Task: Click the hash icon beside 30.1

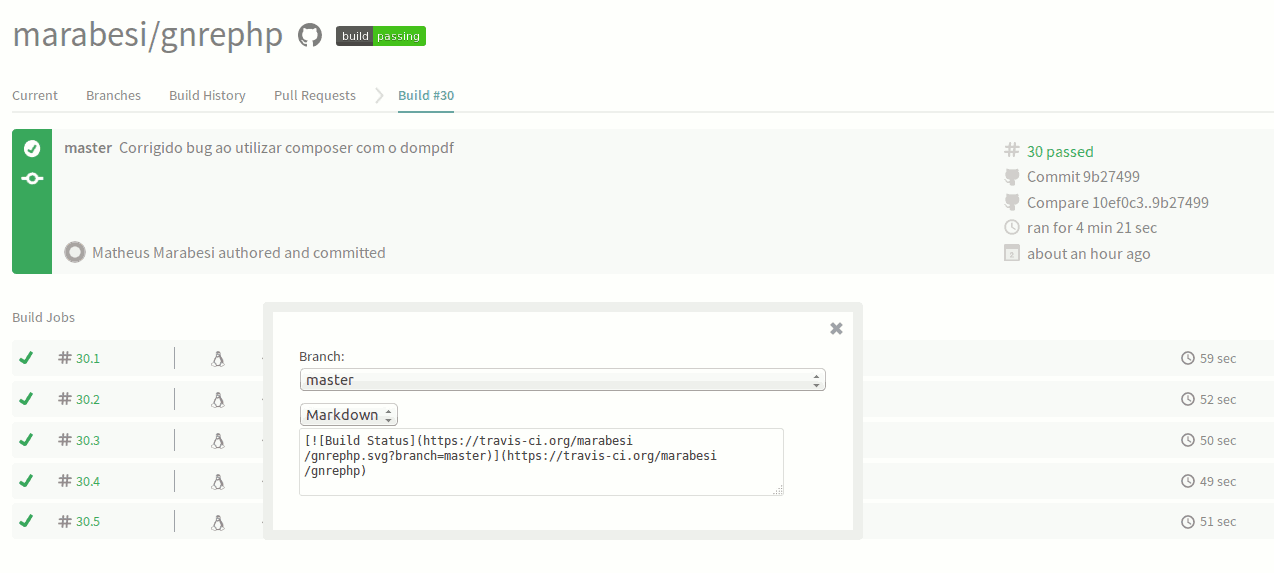Action: point(65,358)
